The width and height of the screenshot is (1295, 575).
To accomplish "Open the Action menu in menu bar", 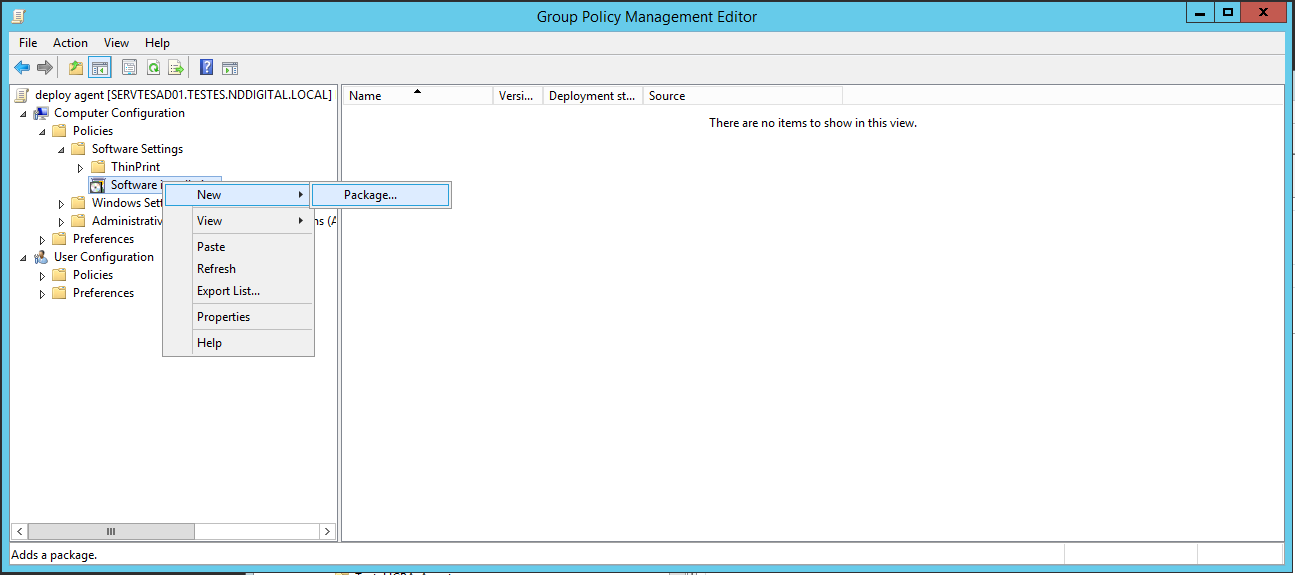I will click(x=70, y=43).
